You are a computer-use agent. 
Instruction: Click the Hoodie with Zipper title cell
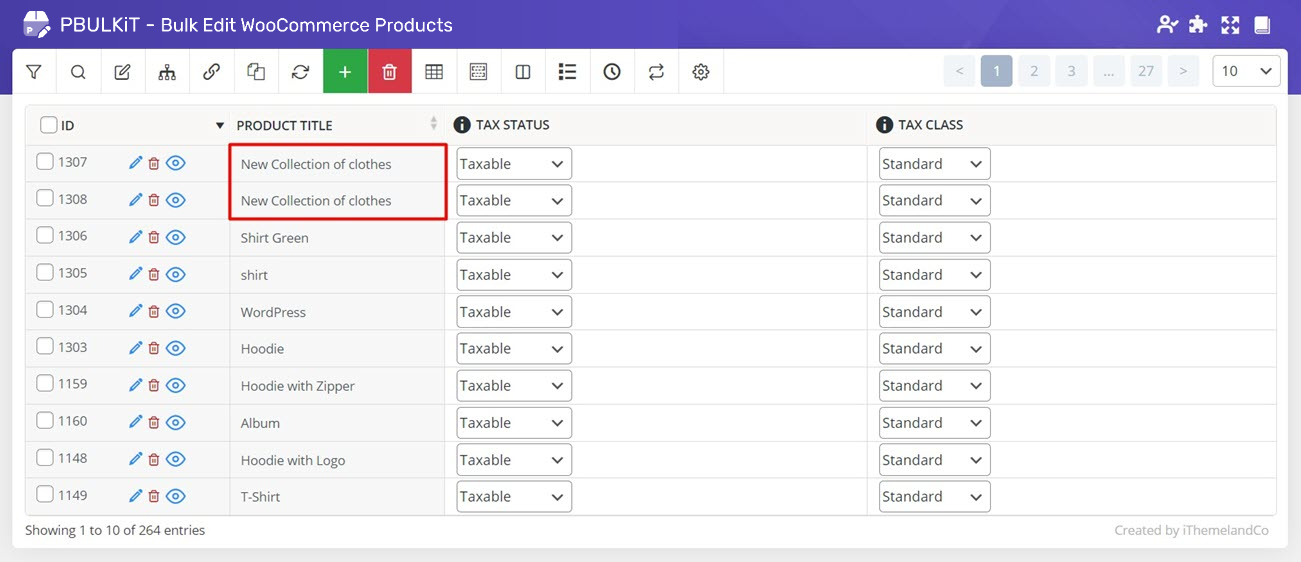pos(298,386)
